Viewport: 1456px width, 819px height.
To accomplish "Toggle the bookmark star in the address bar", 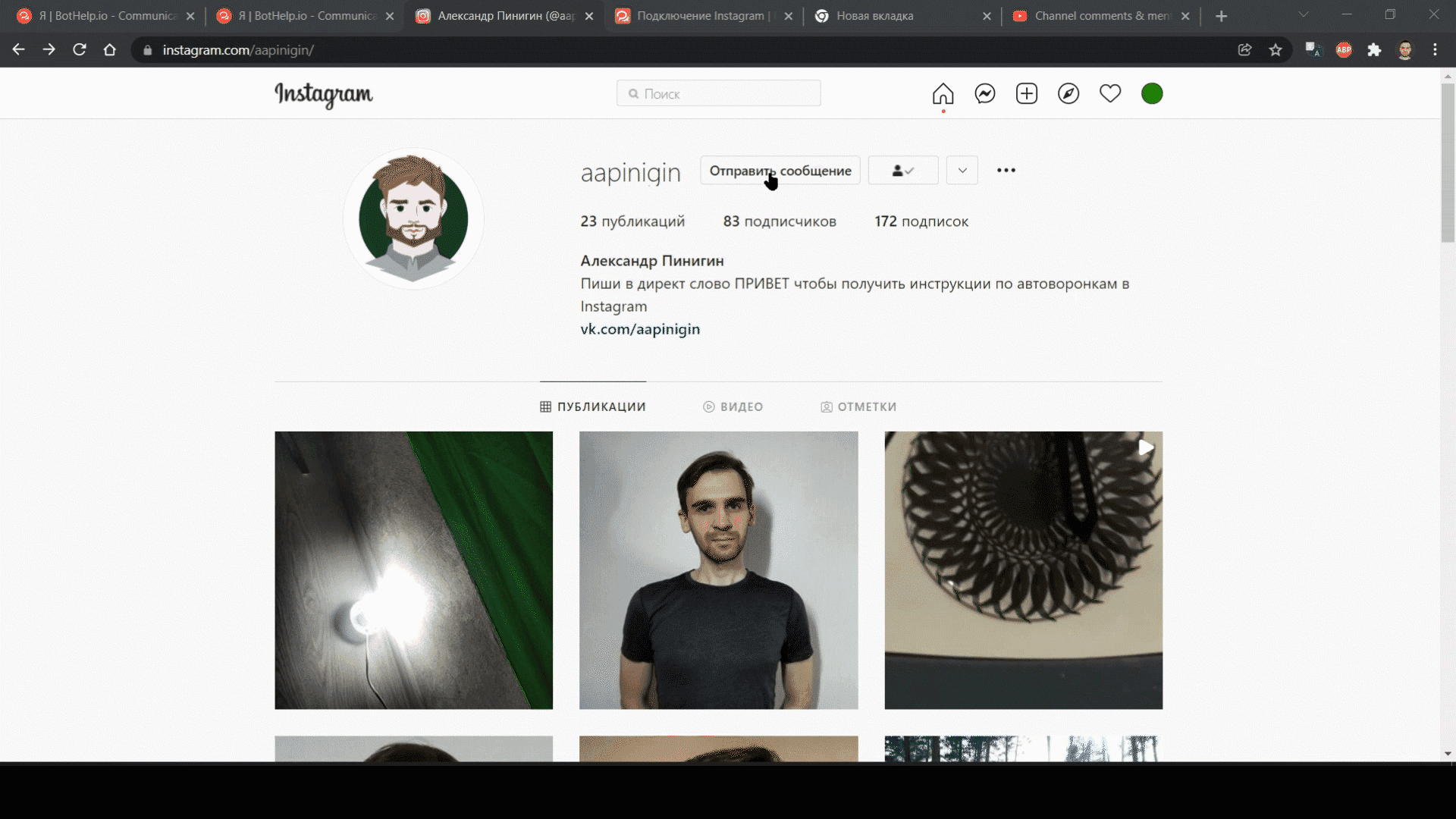I will [1276, 49].
